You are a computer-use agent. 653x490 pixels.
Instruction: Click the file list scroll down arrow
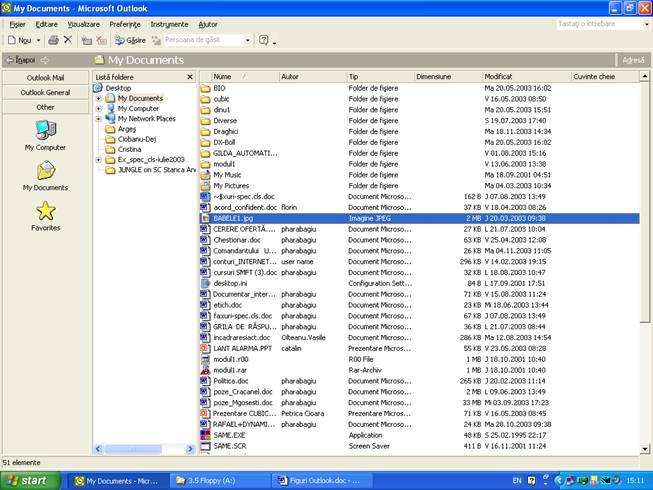click(645, 449)
